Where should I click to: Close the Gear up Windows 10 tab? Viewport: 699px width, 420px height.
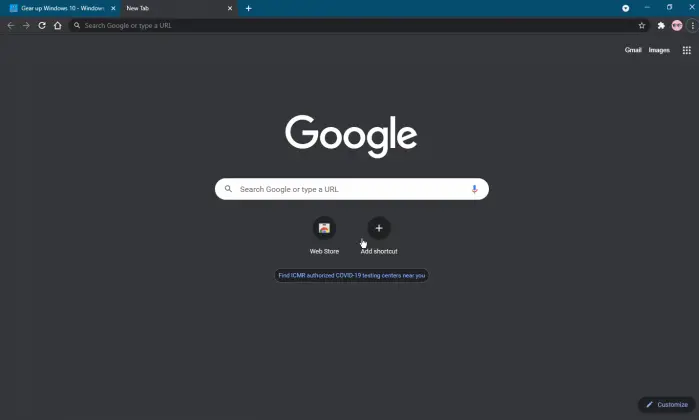tap(113, 8)
